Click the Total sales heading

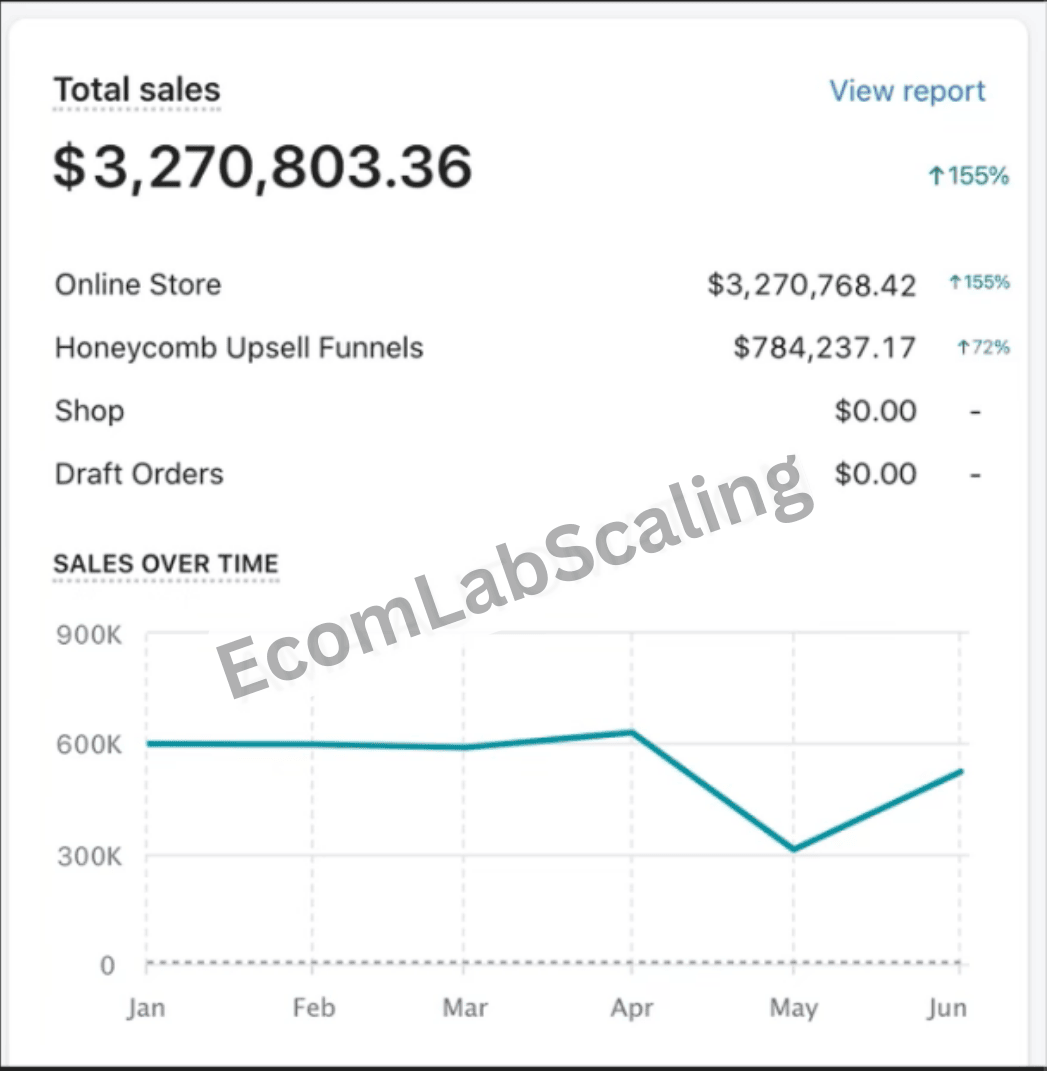pos(136,90)
